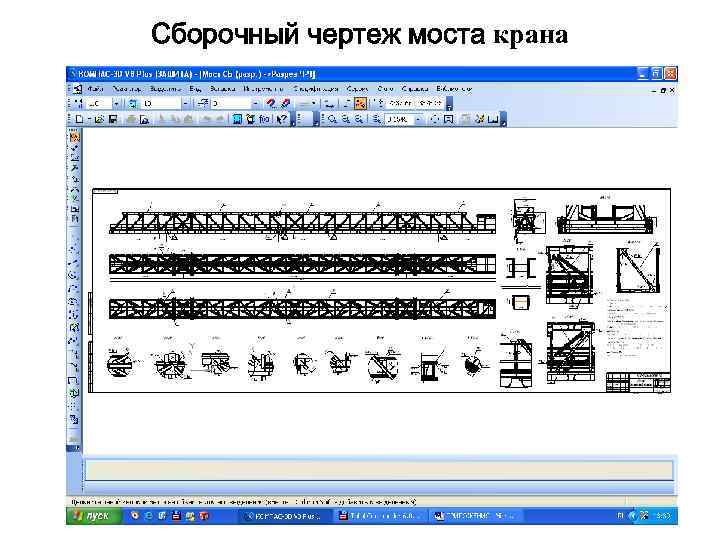Click the Show all icon
The image size is (720, 540).
(449, 119)
